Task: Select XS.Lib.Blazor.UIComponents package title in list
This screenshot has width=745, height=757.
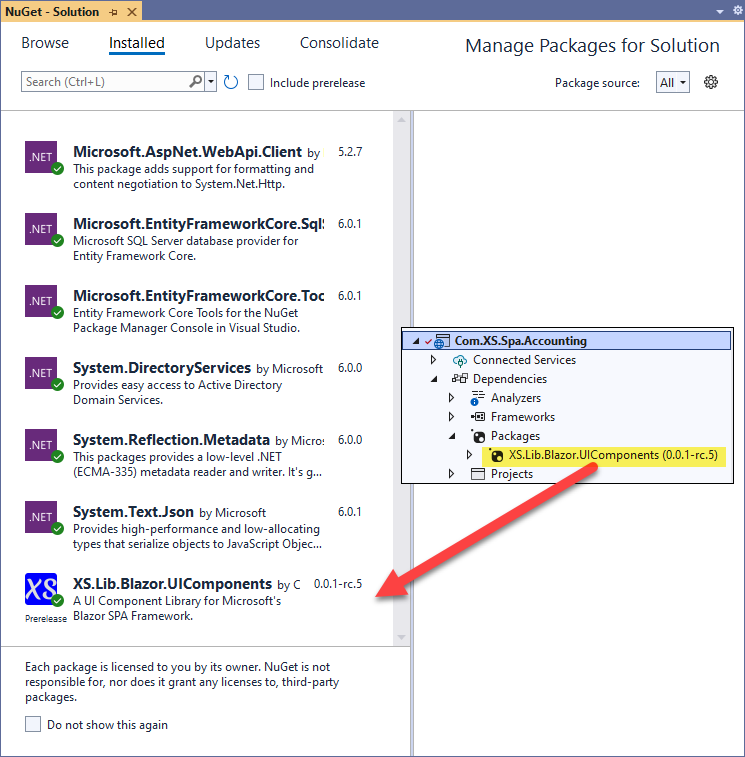Action: tap(172, 584)
